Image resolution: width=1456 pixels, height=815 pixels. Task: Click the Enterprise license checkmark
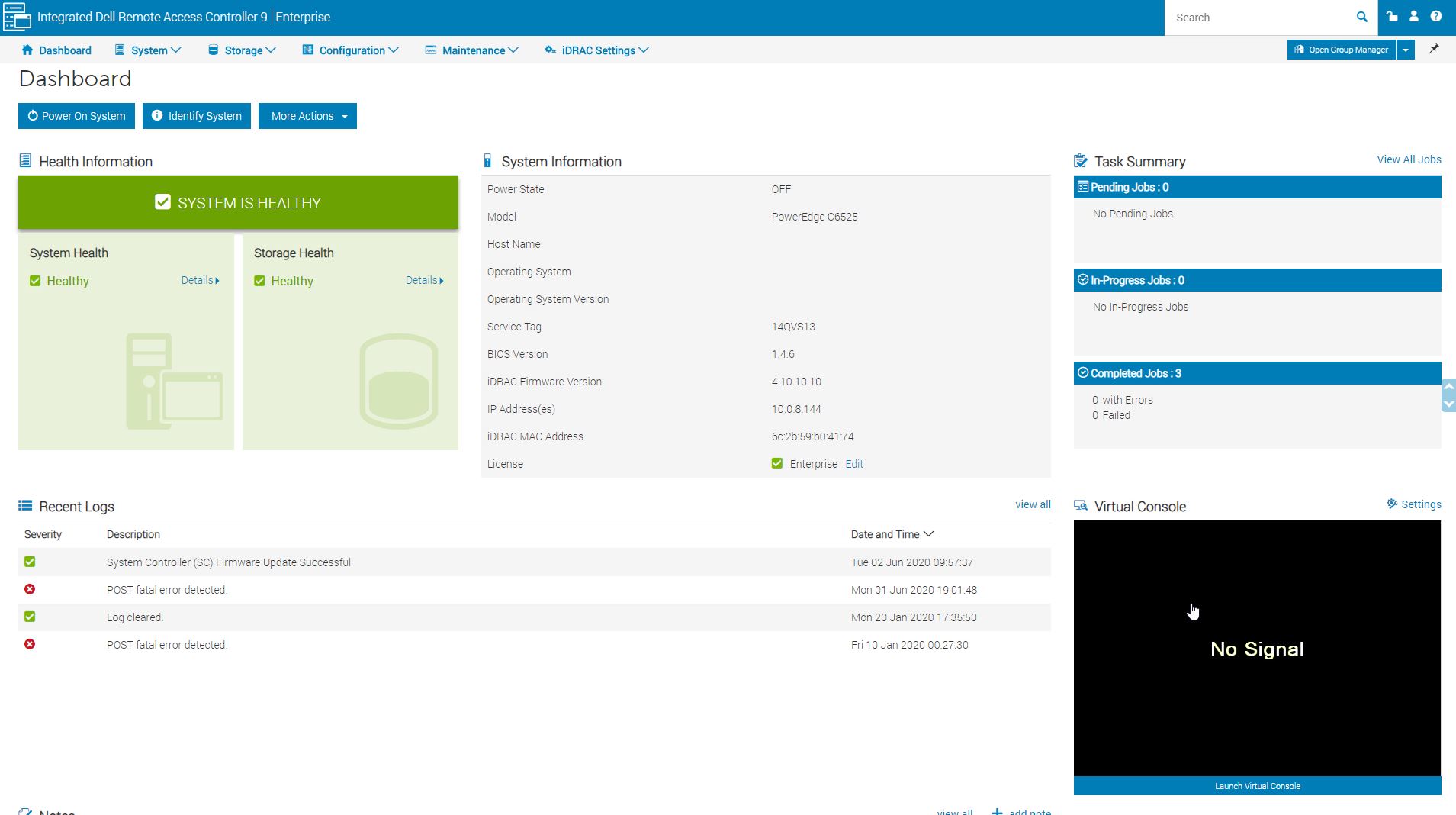click(776, 464)
